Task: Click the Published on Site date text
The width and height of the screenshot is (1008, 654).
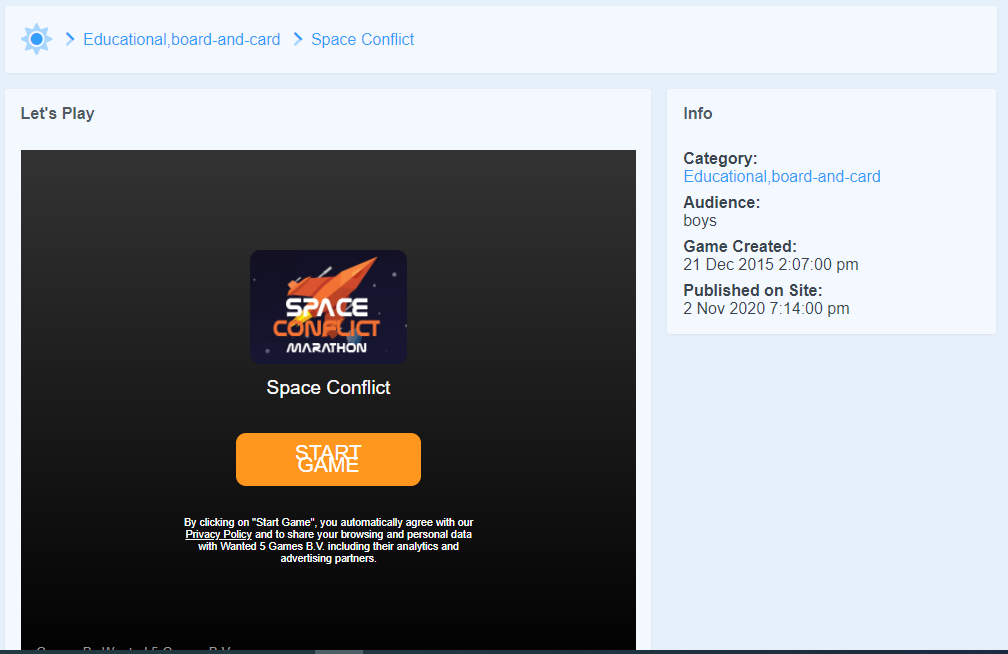Action: [x=766, y=309]
